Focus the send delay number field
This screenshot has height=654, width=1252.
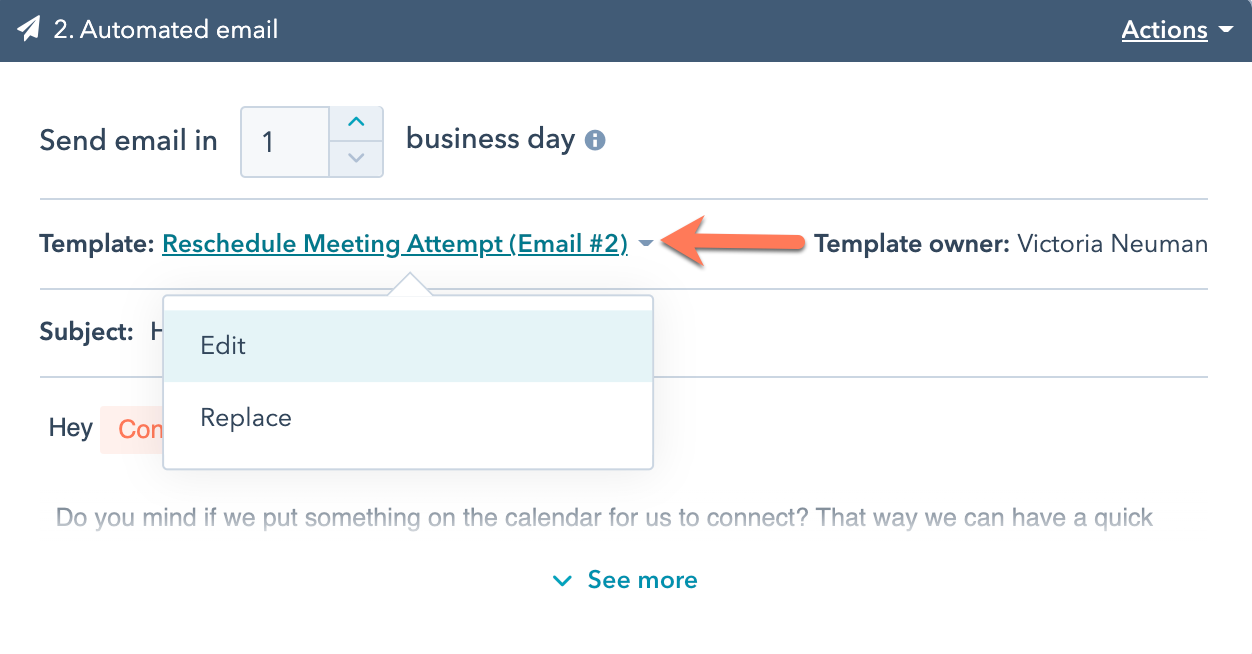click(x=285, y=142)
